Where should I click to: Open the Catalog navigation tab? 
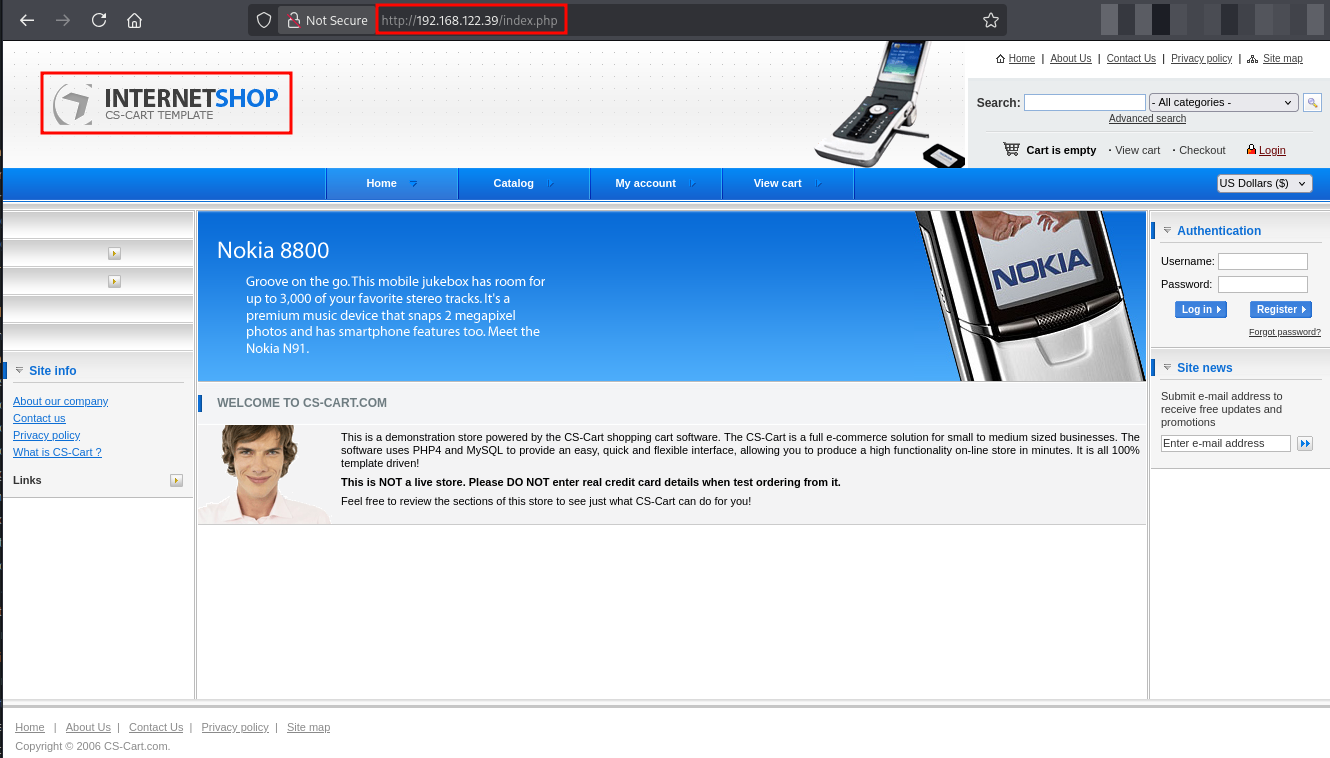(524, 183)
